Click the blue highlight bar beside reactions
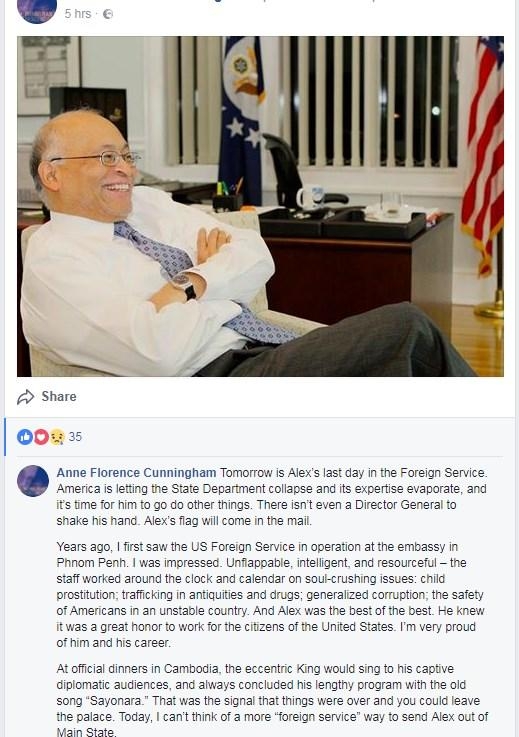519x737 pixels. point(5,437)
